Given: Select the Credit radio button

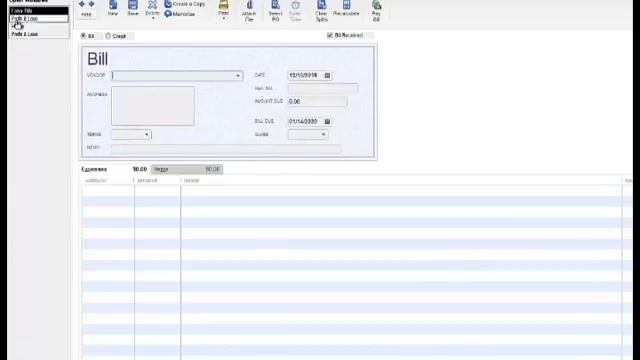Looking at the screenshot, I should pyautogui.click(x=108, y=36).
